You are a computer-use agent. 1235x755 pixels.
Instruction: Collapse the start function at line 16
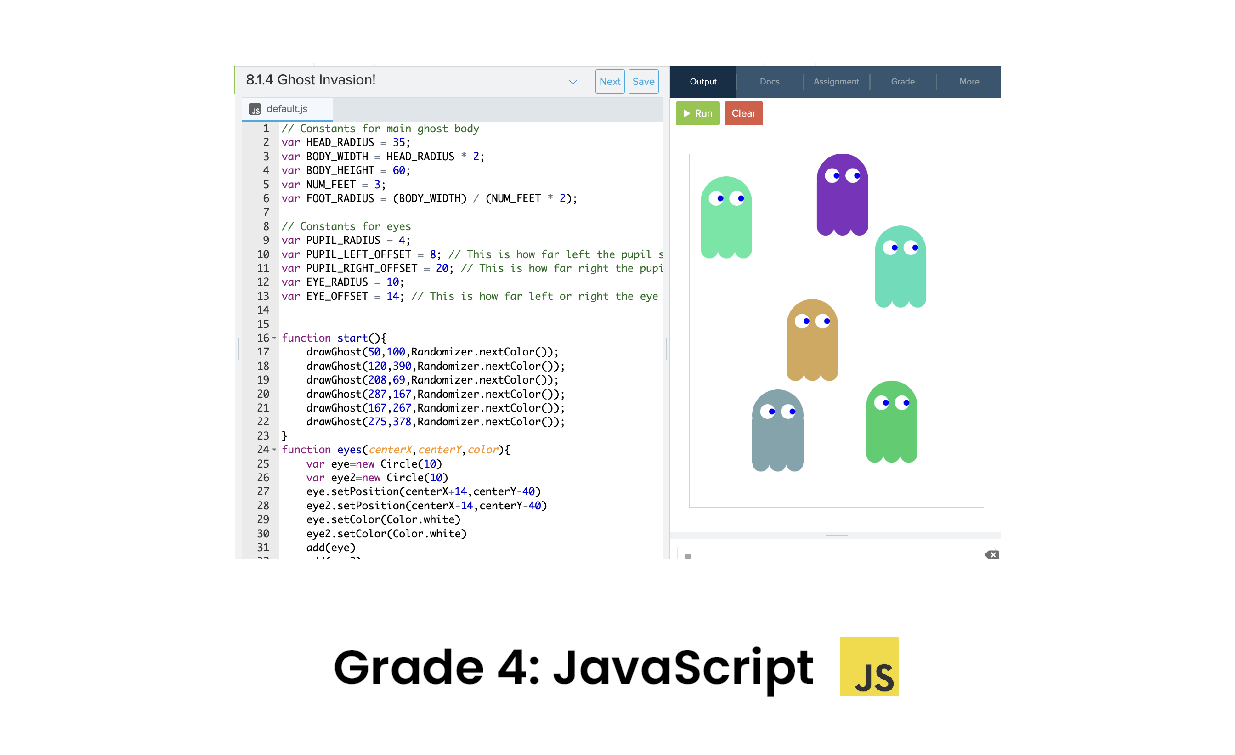point(275,338)
